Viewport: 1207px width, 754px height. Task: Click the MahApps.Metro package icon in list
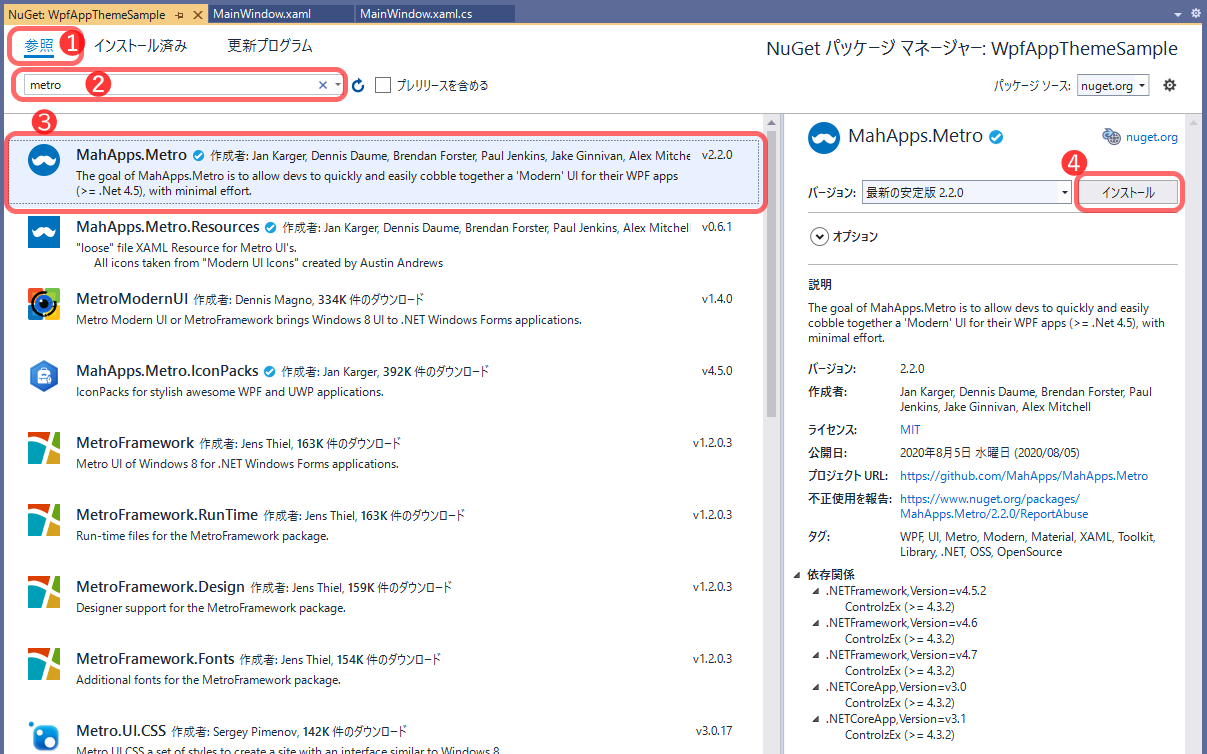(44, 161)
